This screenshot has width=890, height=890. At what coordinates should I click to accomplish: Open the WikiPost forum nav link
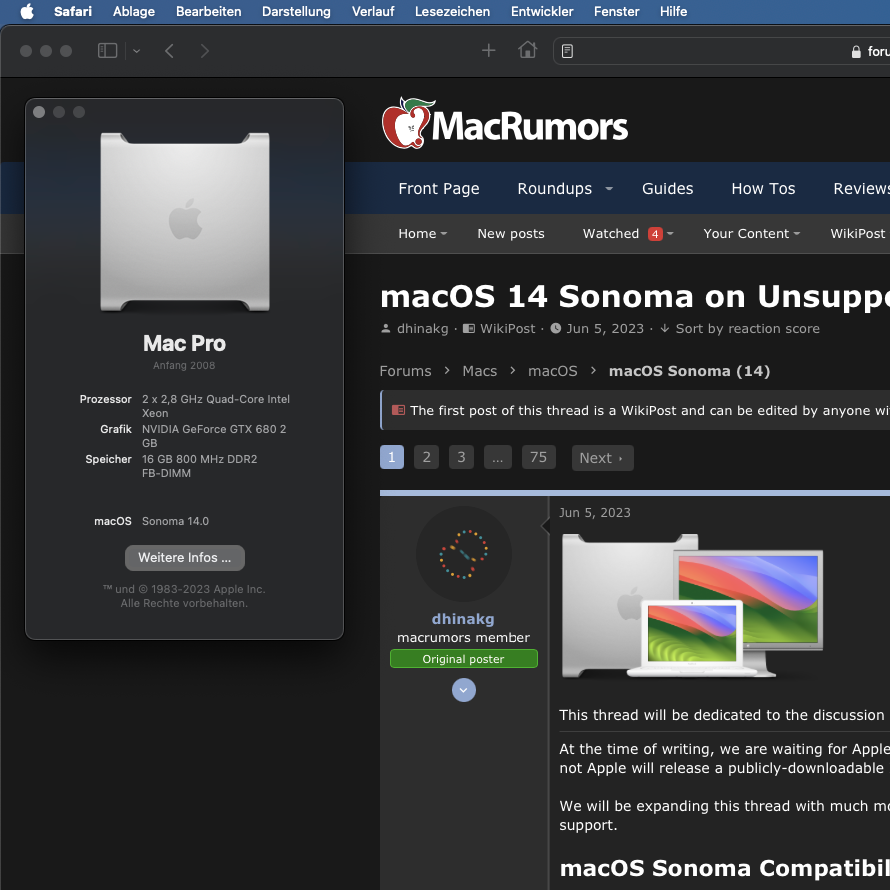(858, 234)
